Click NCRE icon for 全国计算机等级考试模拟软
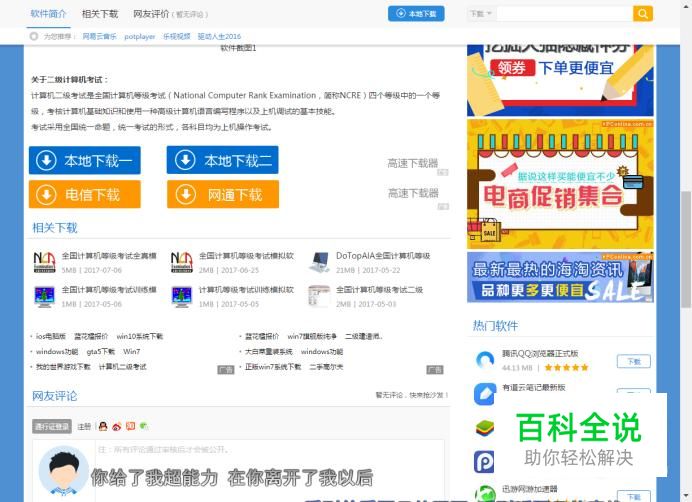This screenshot has width=692, height=502. (182, 262)
